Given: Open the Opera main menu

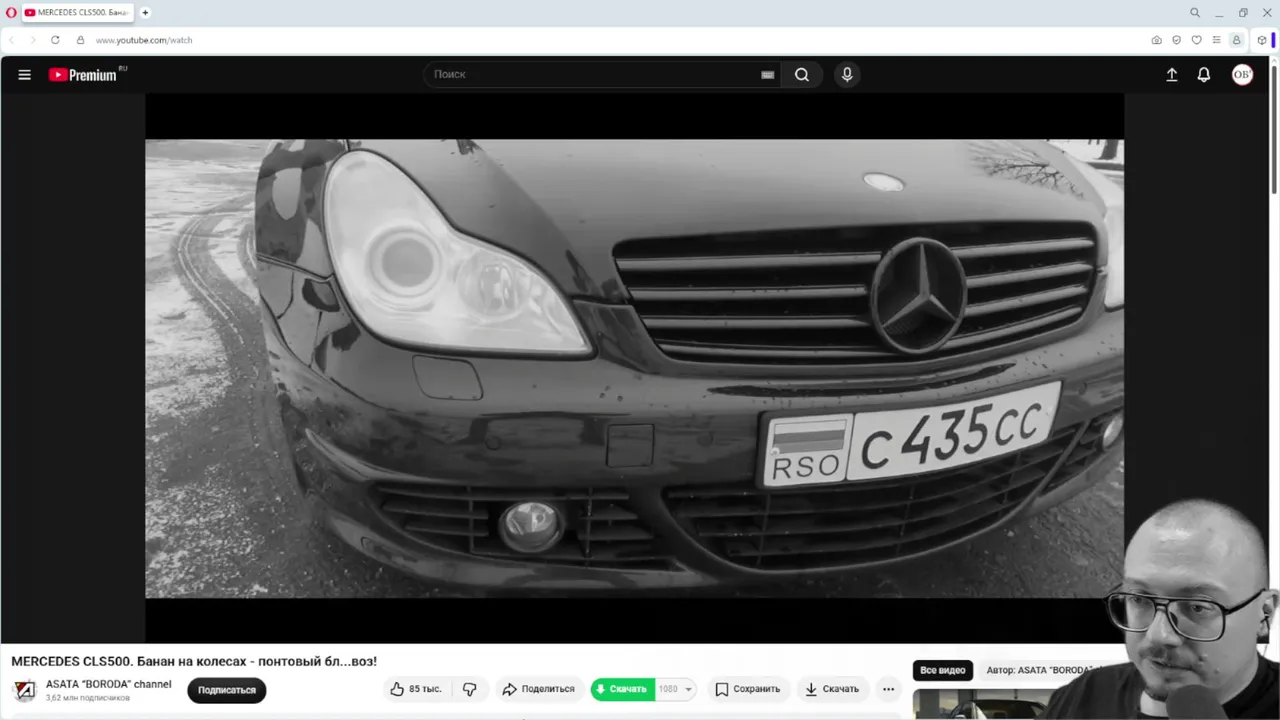Looking at the screenshot, I should (x=11, y=13).
